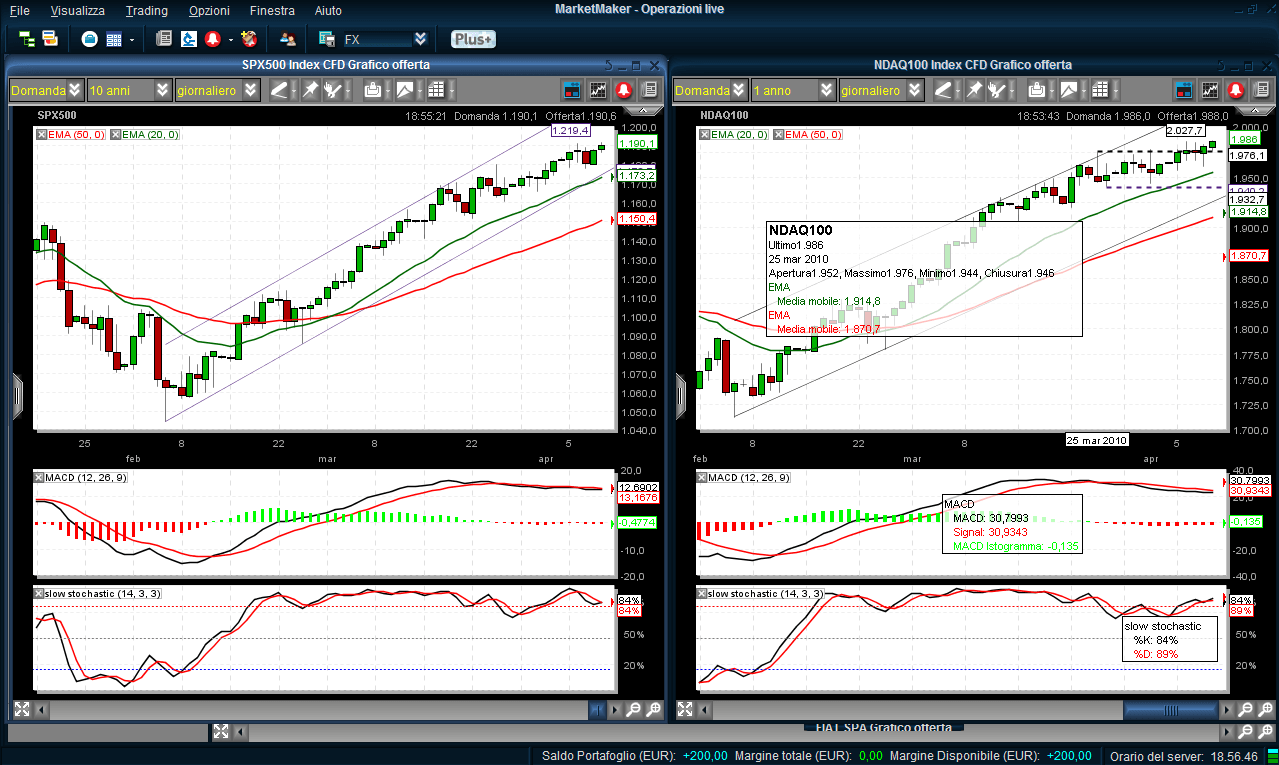Open the microscope research icon in main toolbar
This screenshot has width=1279, height=765.
coord(189,39)
